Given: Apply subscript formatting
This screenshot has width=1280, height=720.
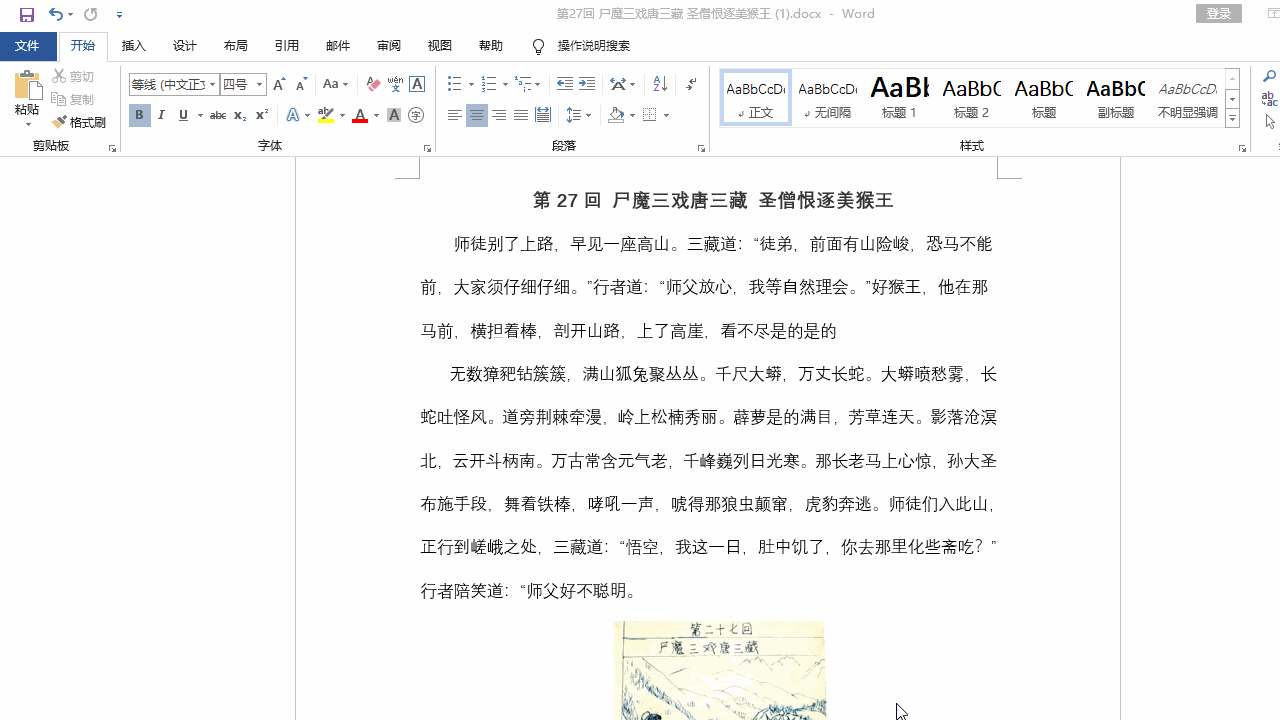Looking at the screenshot, I should click(x=238, y=115).
